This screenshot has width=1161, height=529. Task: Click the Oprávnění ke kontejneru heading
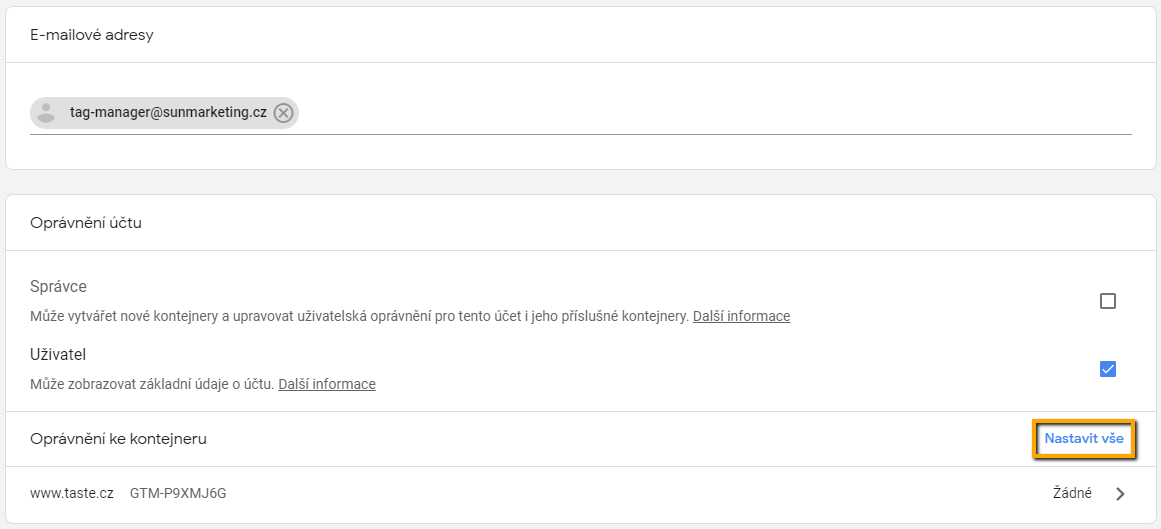(118, 439)
